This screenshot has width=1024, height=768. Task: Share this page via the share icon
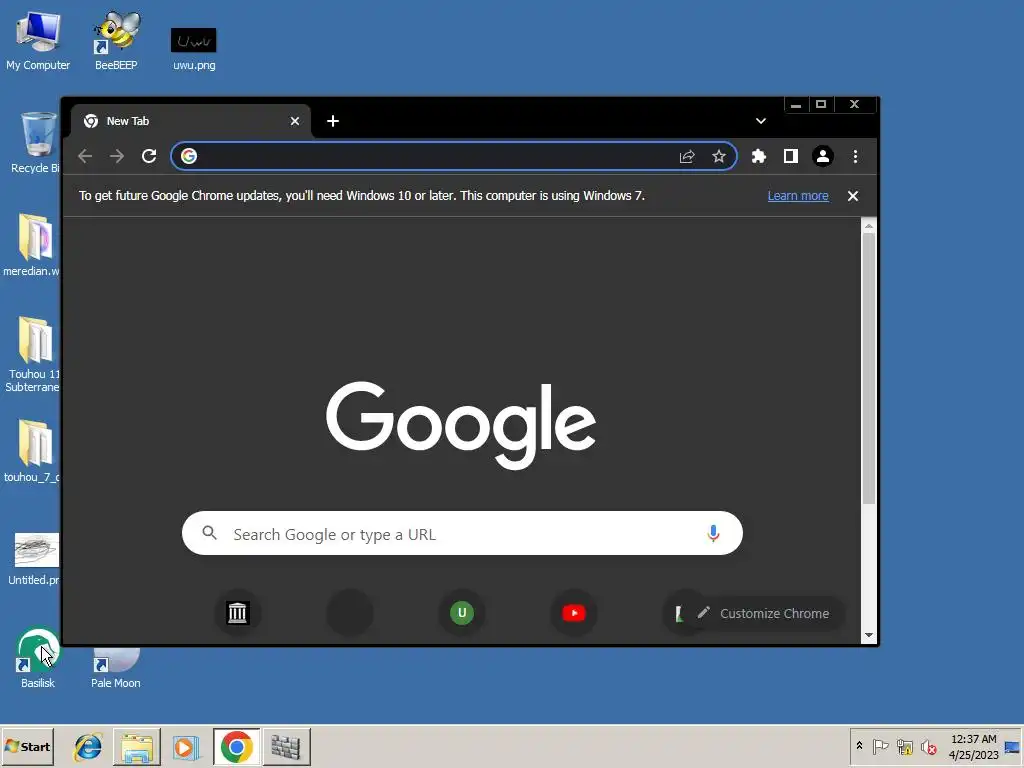point(687,156)
